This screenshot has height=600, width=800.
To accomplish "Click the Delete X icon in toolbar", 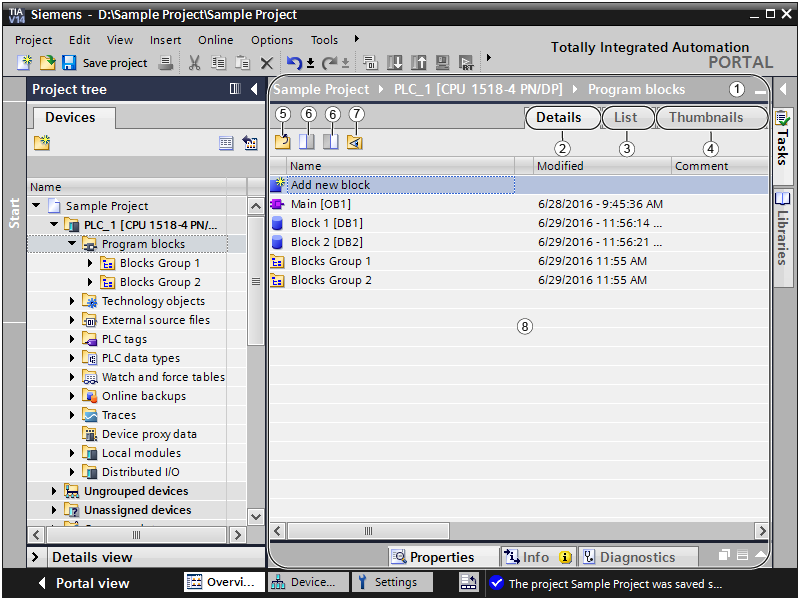I will click(267, 63).
